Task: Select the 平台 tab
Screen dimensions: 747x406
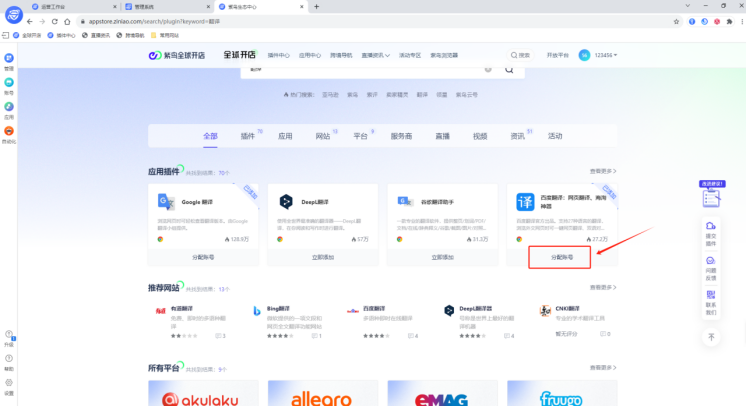Action: 360,136
